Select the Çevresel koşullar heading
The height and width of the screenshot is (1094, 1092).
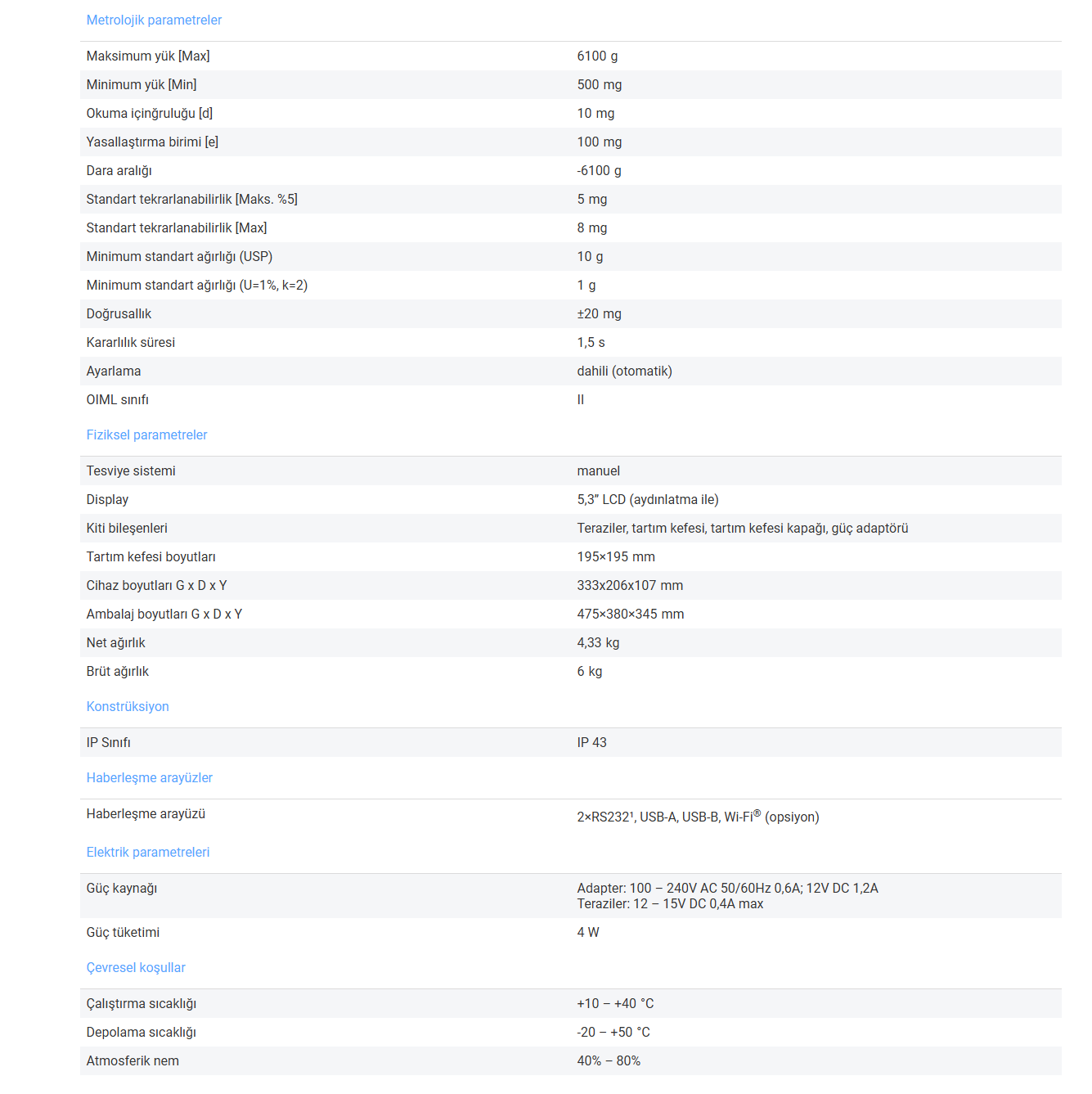click(136, 967)
